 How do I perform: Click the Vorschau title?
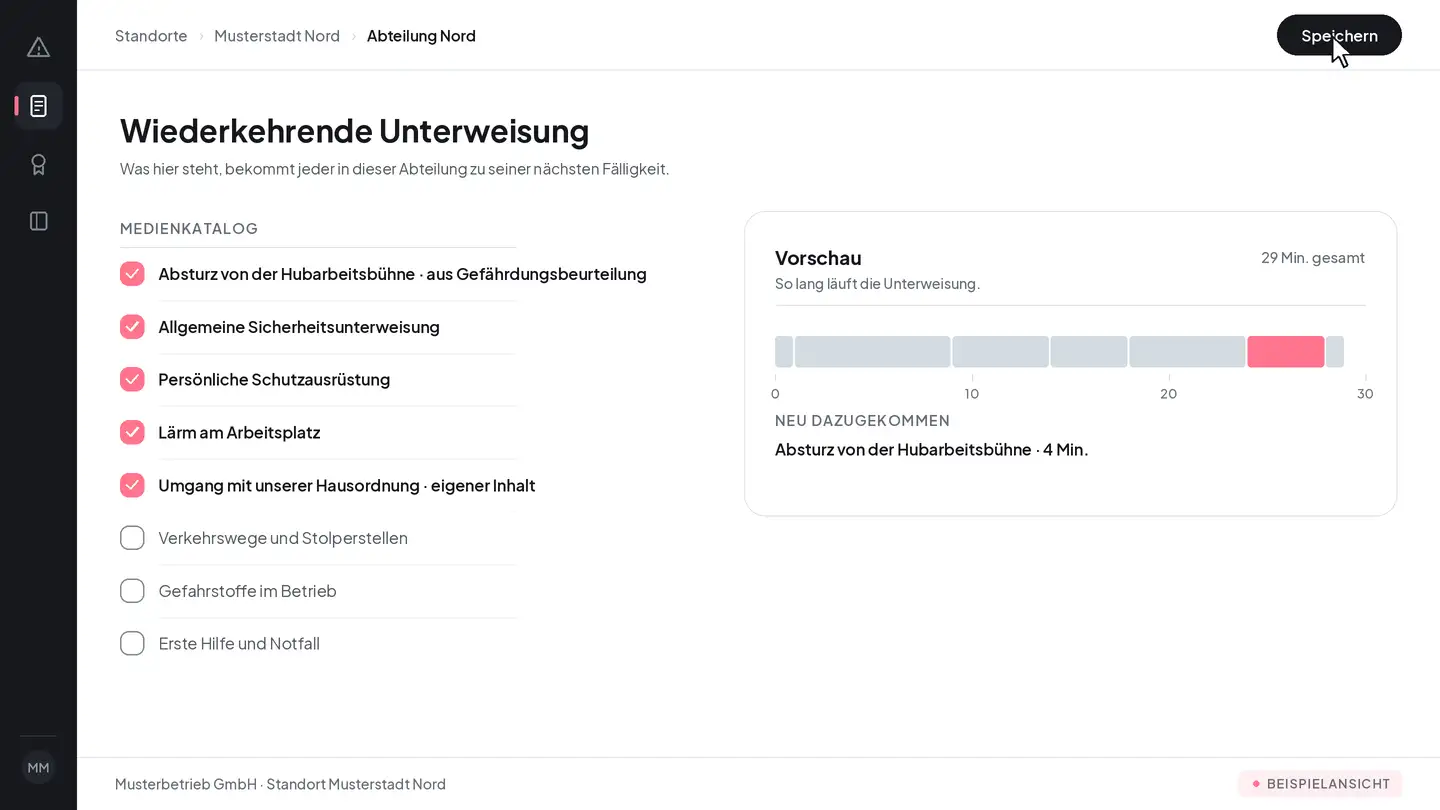click(x=818, y=258)
